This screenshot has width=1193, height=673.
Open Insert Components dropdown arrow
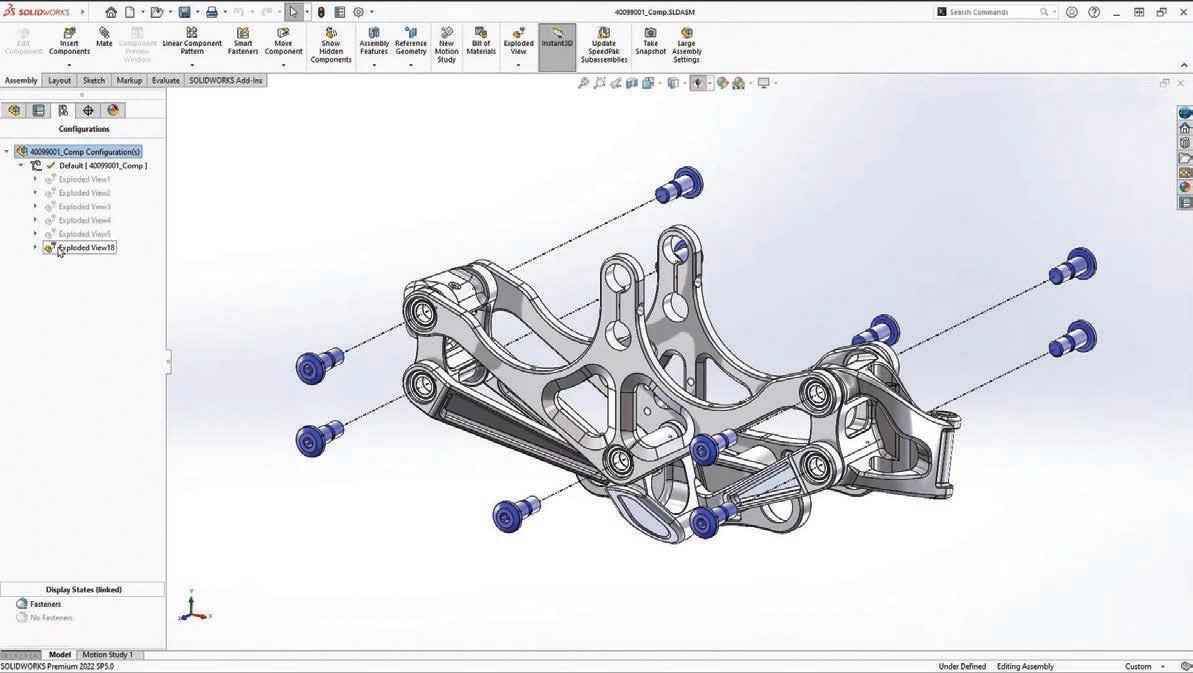coord(69,65)
